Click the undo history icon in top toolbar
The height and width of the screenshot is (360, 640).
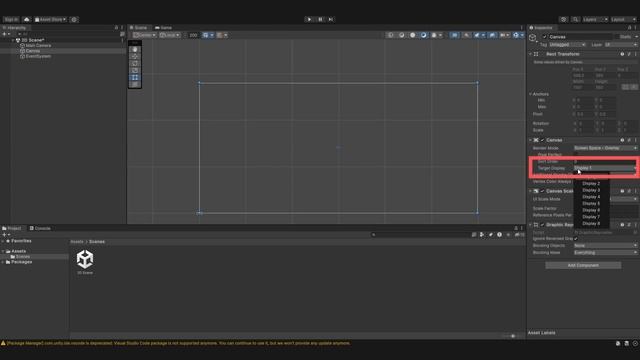(564, 20)
